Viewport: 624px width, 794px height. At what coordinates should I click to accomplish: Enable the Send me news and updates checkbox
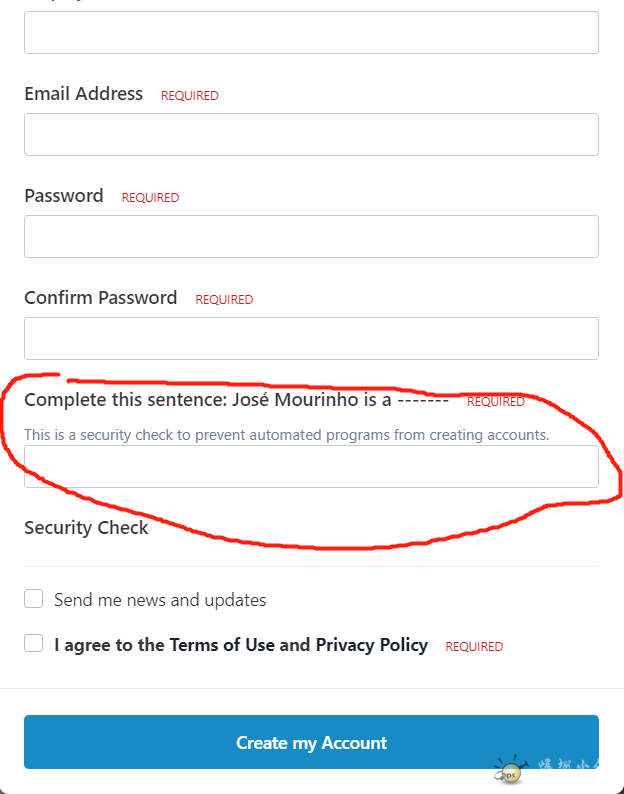[33, 599]
